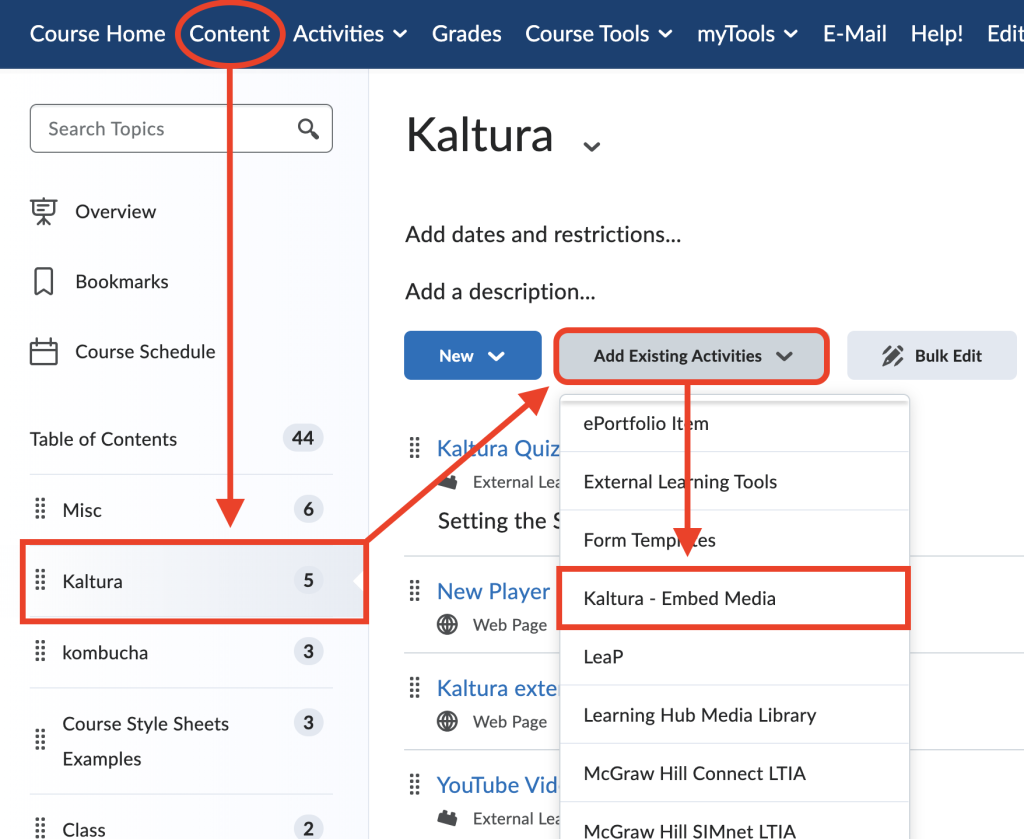Click drag handle next to Kaltura Quiz topic
The width and height of the screenshot is (1024, 839).
[x=415, y=448]
